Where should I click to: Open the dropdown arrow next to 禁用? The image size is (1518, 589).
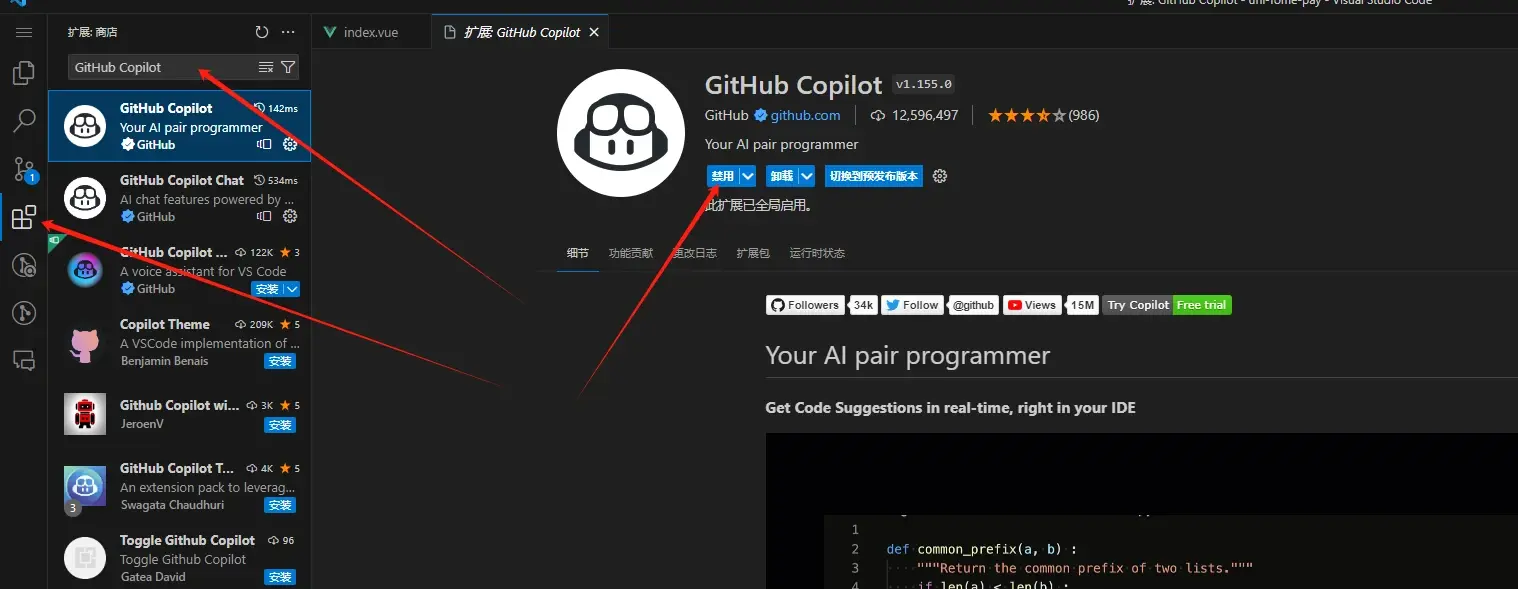747,176
